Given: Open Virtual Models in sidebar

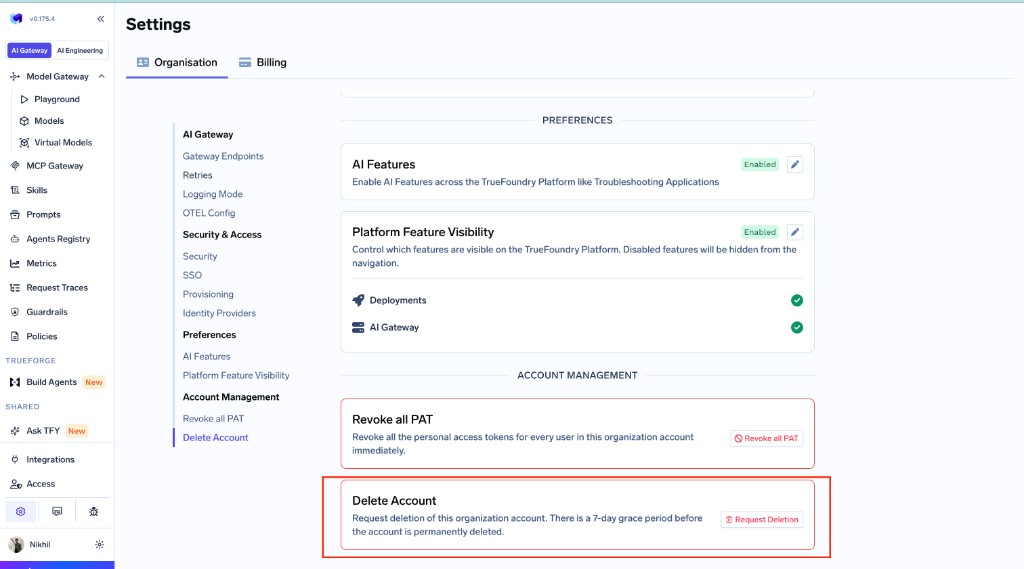Looking at the screenshot, I should click(63, 142).
